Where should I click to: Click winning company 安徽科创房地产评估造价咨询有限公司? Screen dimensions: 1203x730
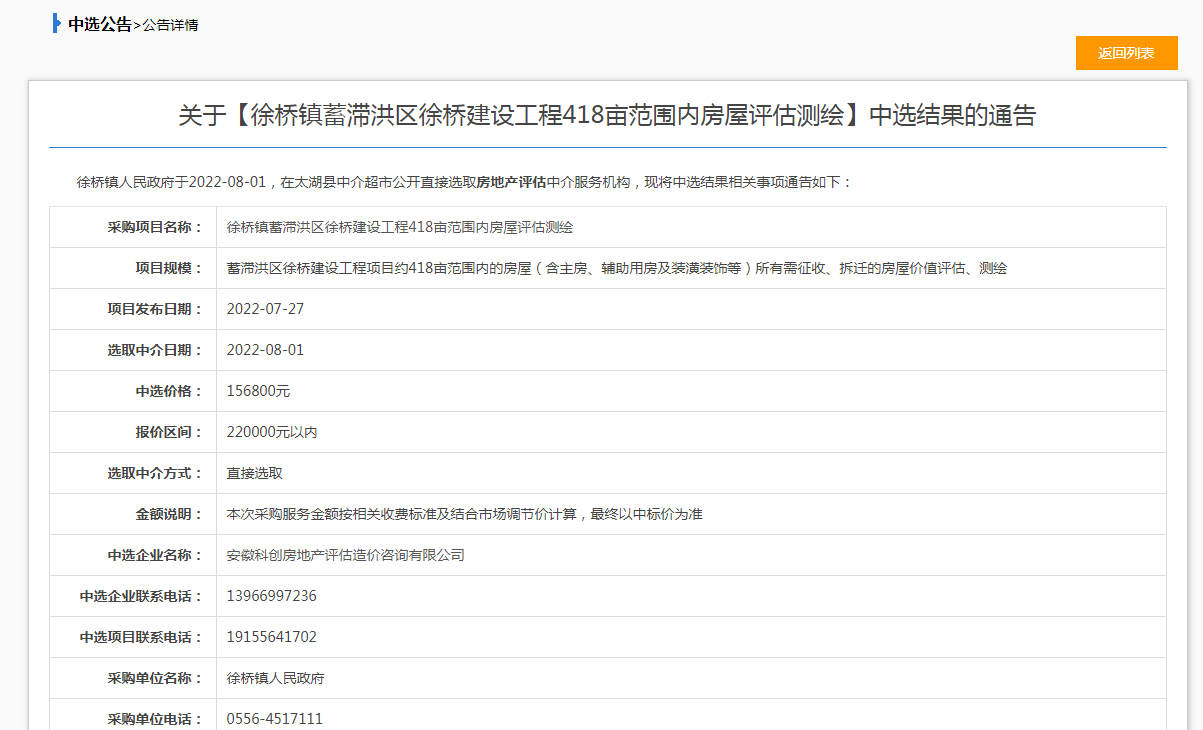(346, 554)
